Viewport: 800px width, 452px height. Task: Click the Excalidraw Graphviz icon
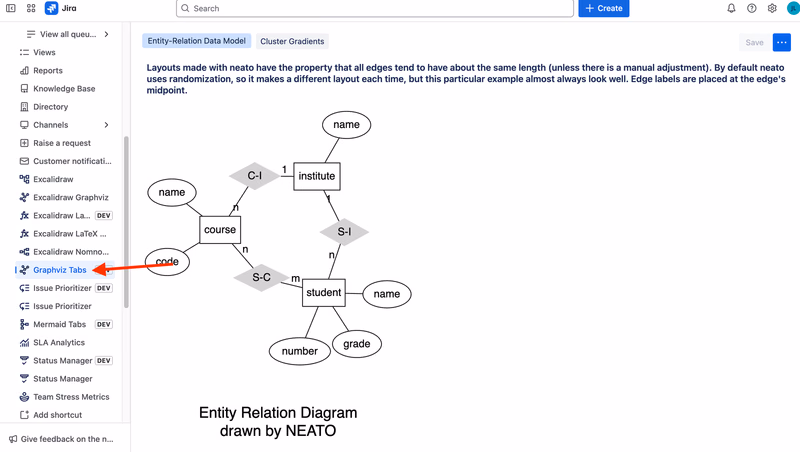tap(24, 197)
